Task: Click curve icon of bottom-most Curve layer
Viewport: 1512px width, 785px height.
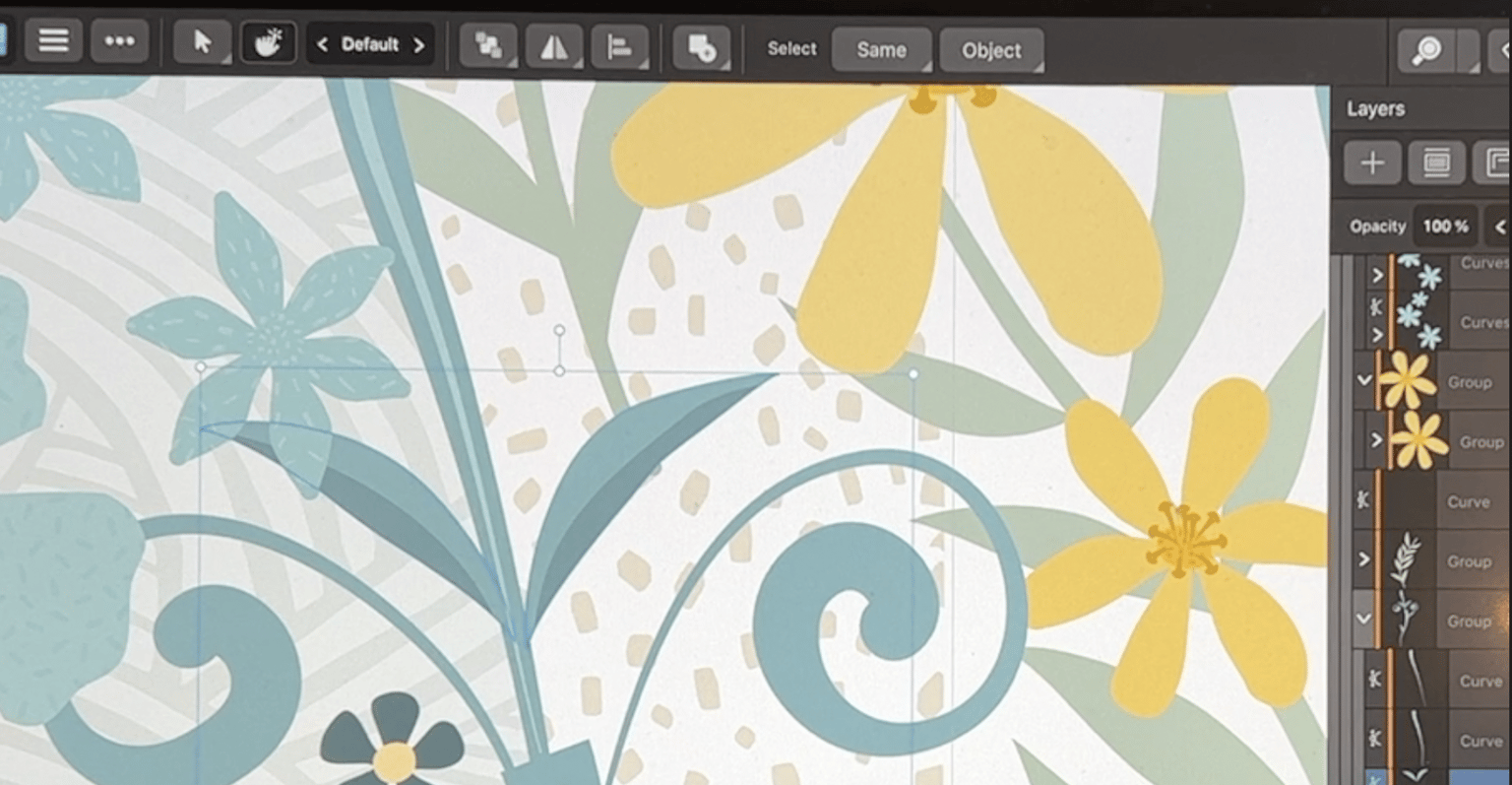Action: (1376, 738)
